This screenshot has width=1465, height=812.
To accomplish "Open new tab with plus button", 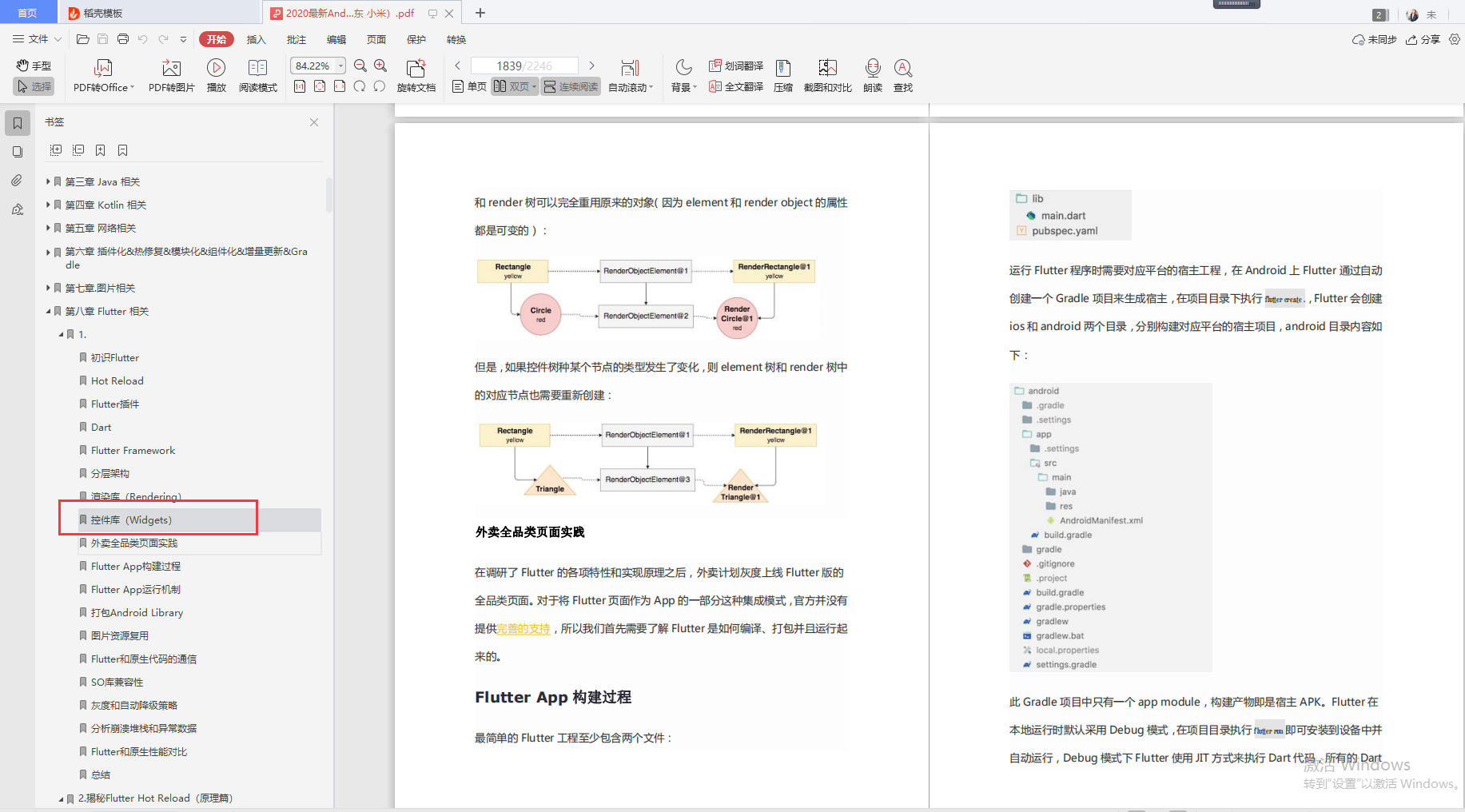I will tap(480, 13).
